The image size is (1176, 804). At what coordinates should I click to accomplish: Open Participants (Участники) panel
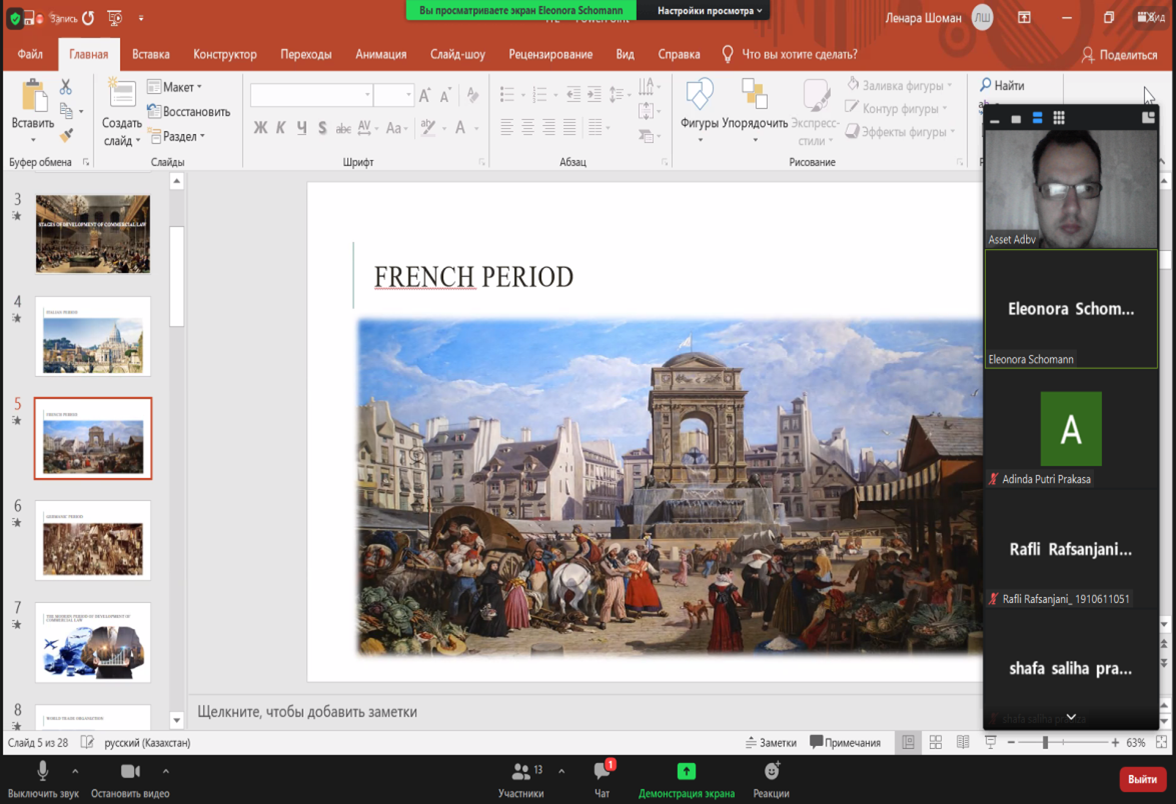521,778
